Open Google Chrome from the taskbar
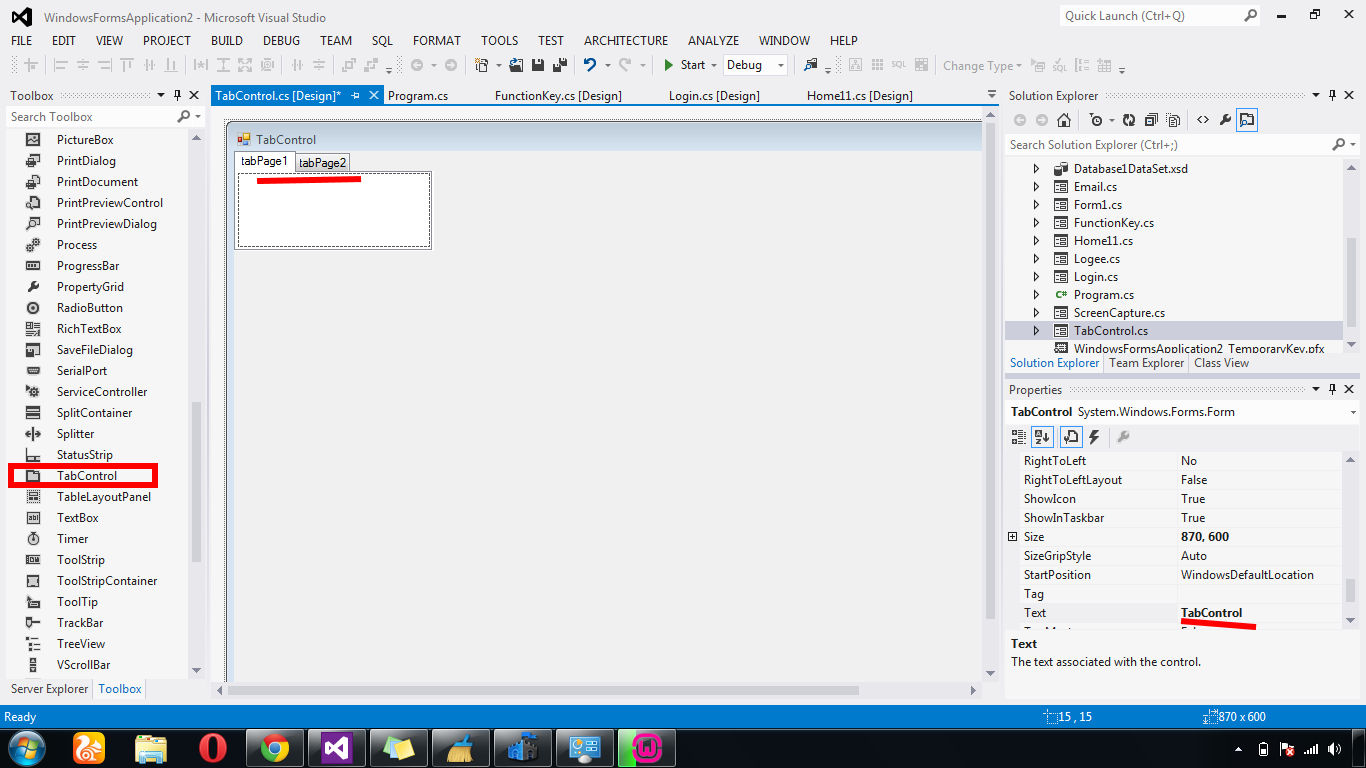 coord(275,747)
